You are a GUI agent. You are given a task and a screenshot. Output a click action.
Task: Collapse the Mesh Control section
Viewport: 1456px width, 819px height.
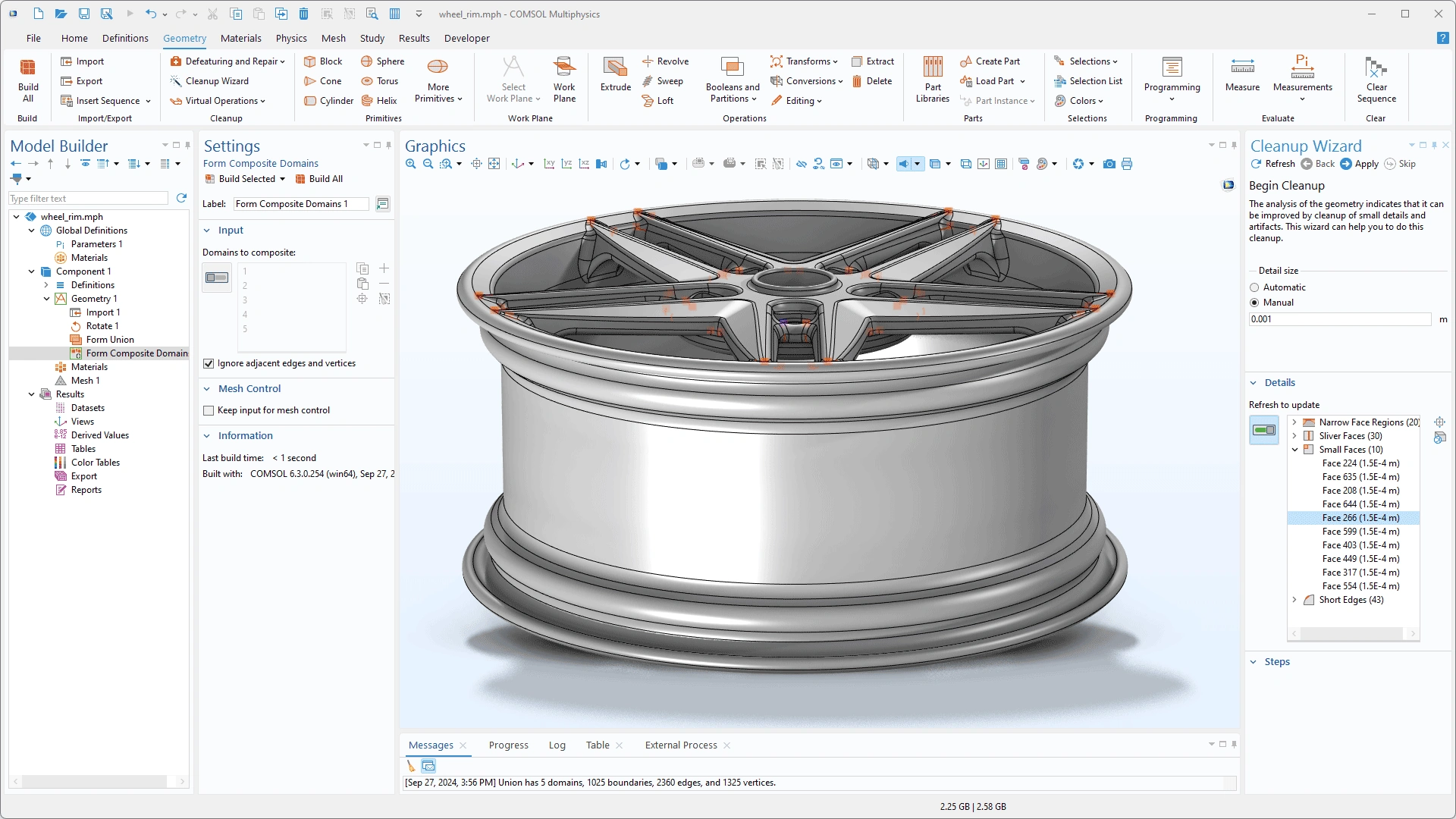tap(207, 389)
